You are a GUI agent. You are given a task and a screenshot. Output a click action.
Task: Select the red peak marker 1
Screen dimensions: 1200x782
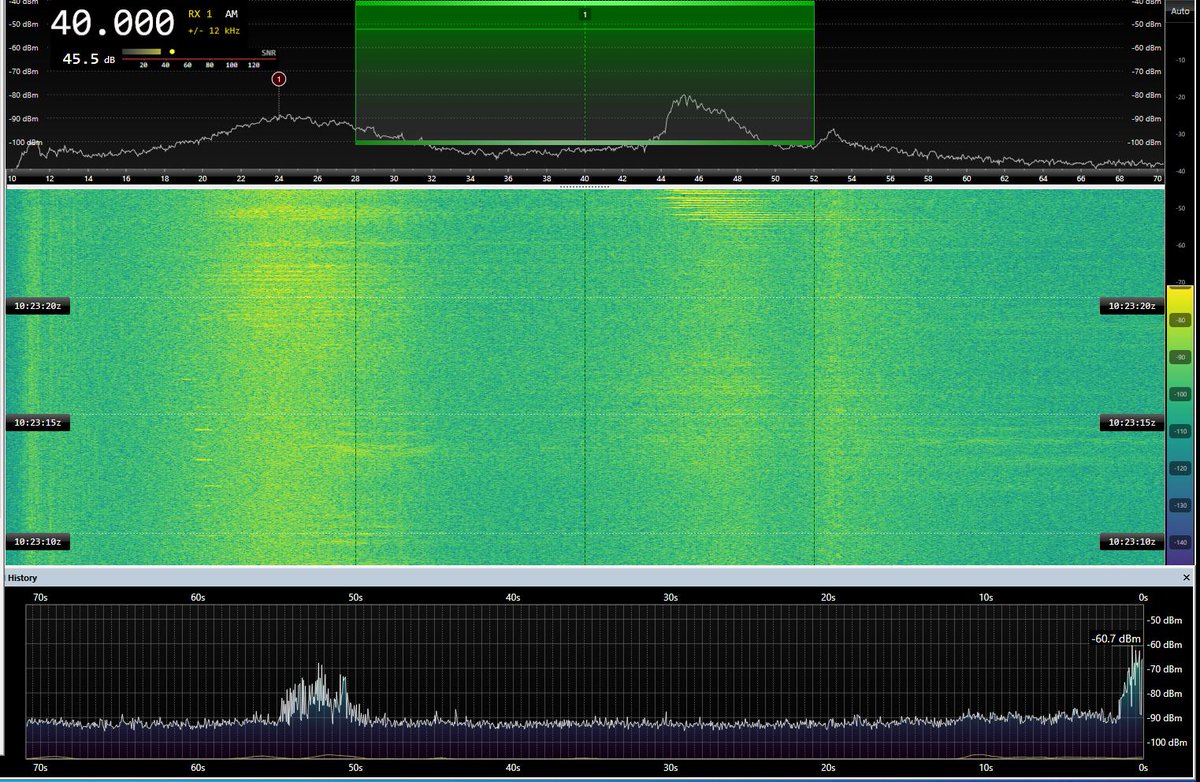point(279,78)
